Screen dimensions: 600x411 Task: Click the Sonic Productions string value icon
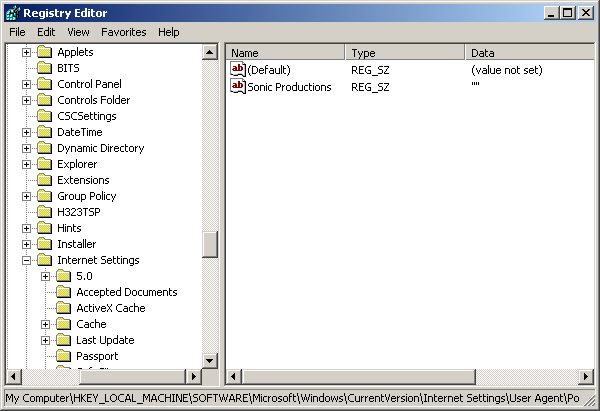(238, 87)
